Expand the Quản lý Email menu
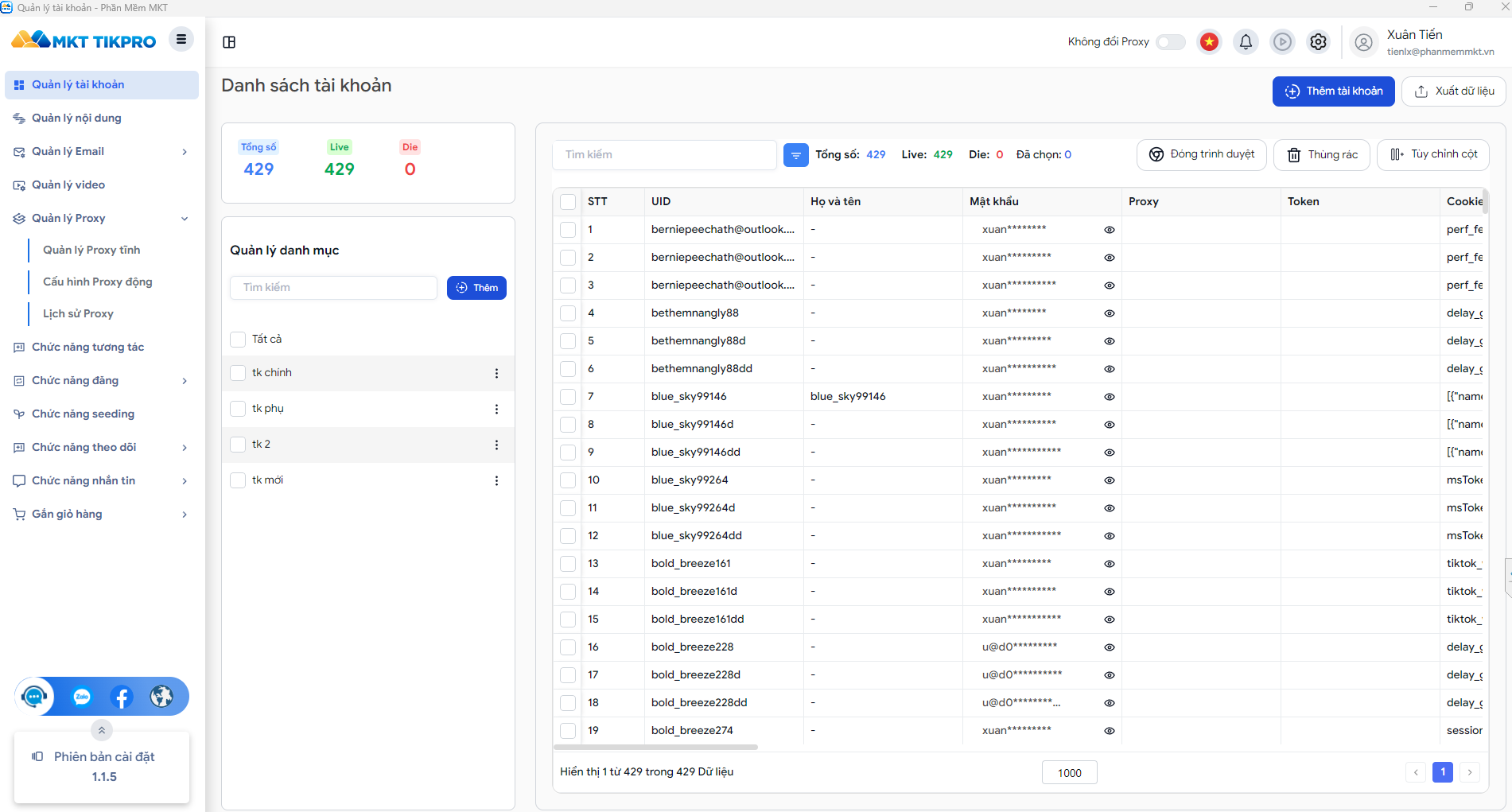The image size is (1512, 812). (185, 152)
